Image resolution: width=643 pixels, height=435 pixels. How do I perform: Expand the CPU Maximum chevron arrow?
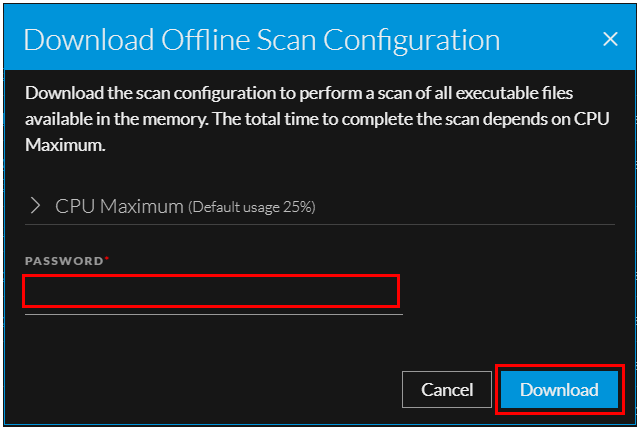point(36,206)
